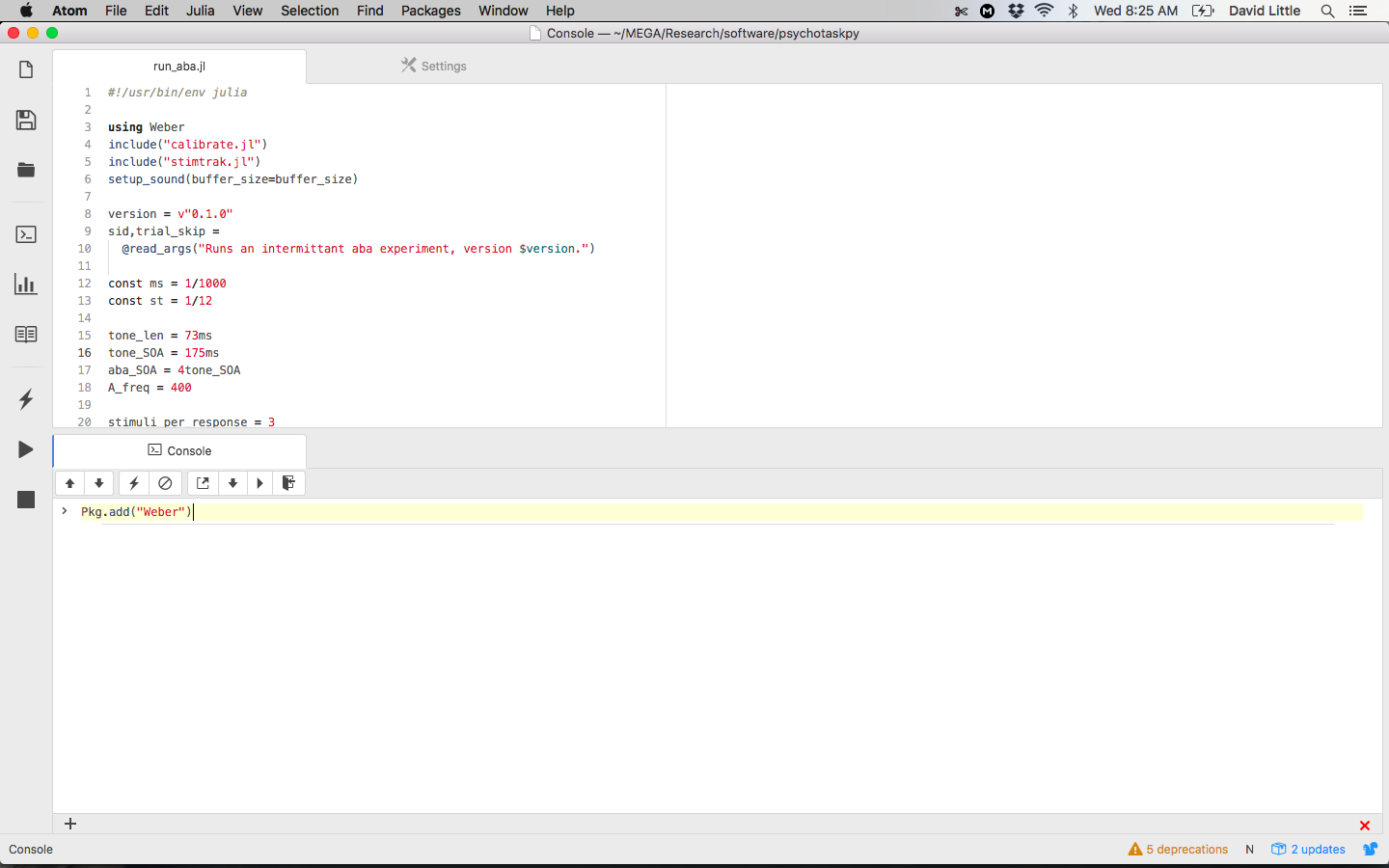Click the 2 updates package link
This screenshot has height=868, width=1389.
coord(1308,850)
